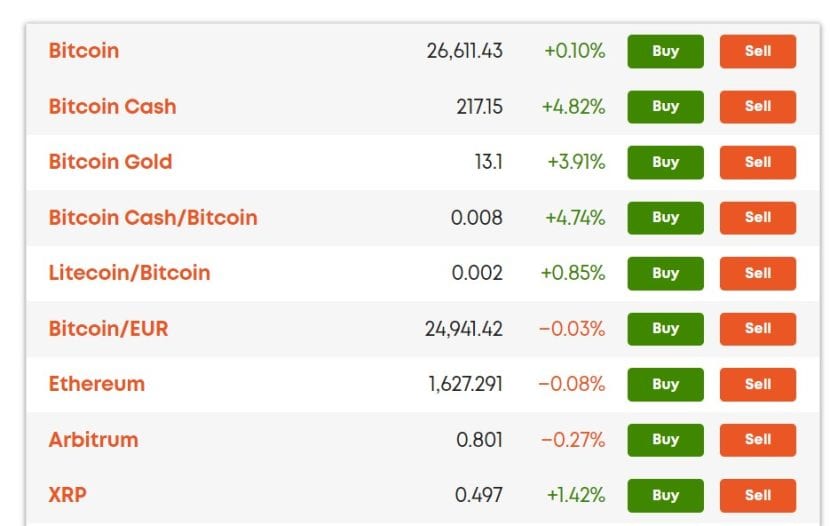Open the Arbitrum instrument link
This screenshot has width=830, height=526.
tap(93, 440)
